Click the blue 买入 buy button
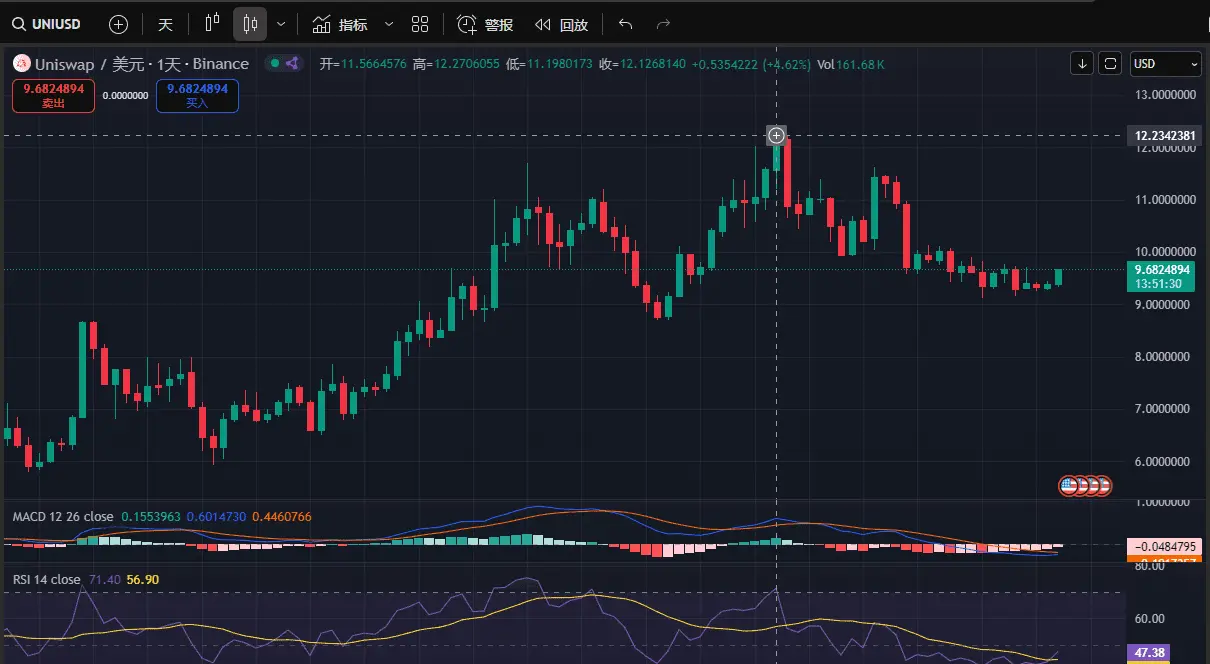Viewport: 1210px width, 664px height. [197, 95]
